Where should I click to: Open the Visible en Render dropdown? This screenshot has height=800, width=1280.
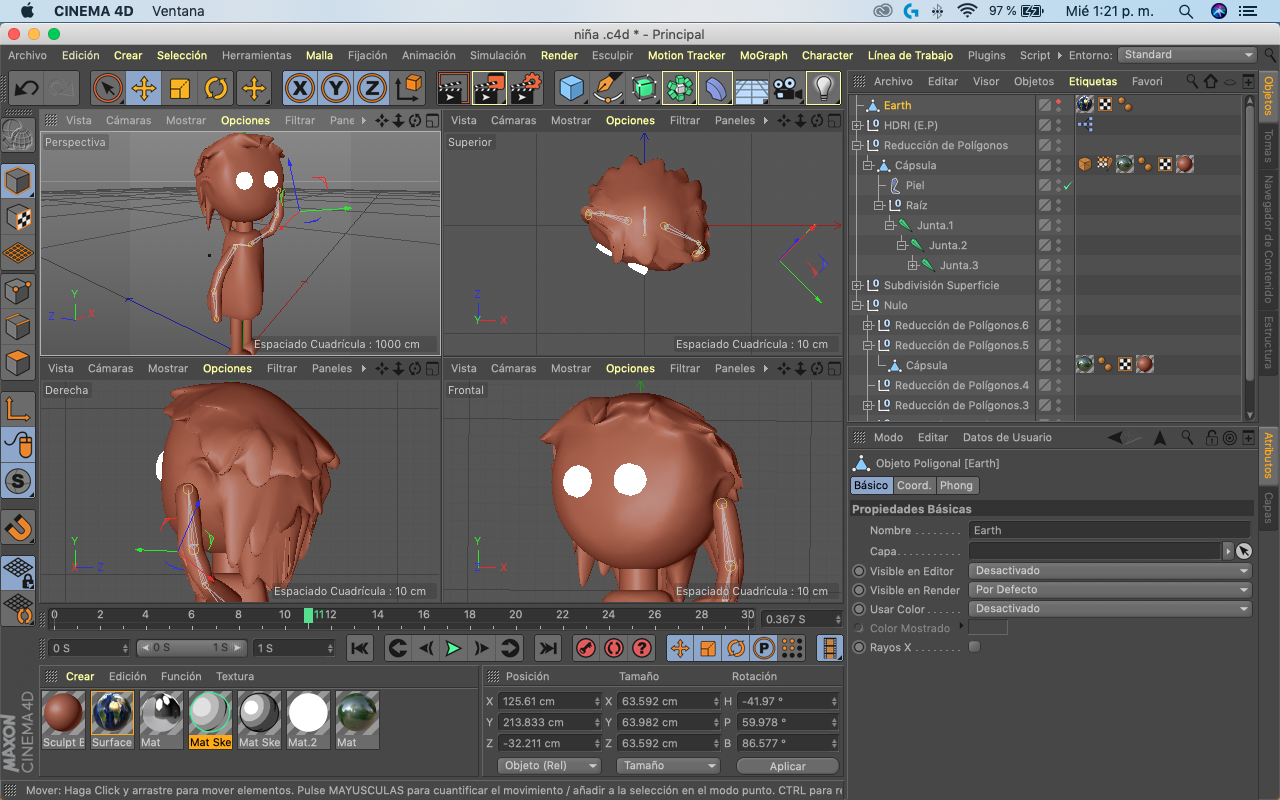tap(1110, 590)
